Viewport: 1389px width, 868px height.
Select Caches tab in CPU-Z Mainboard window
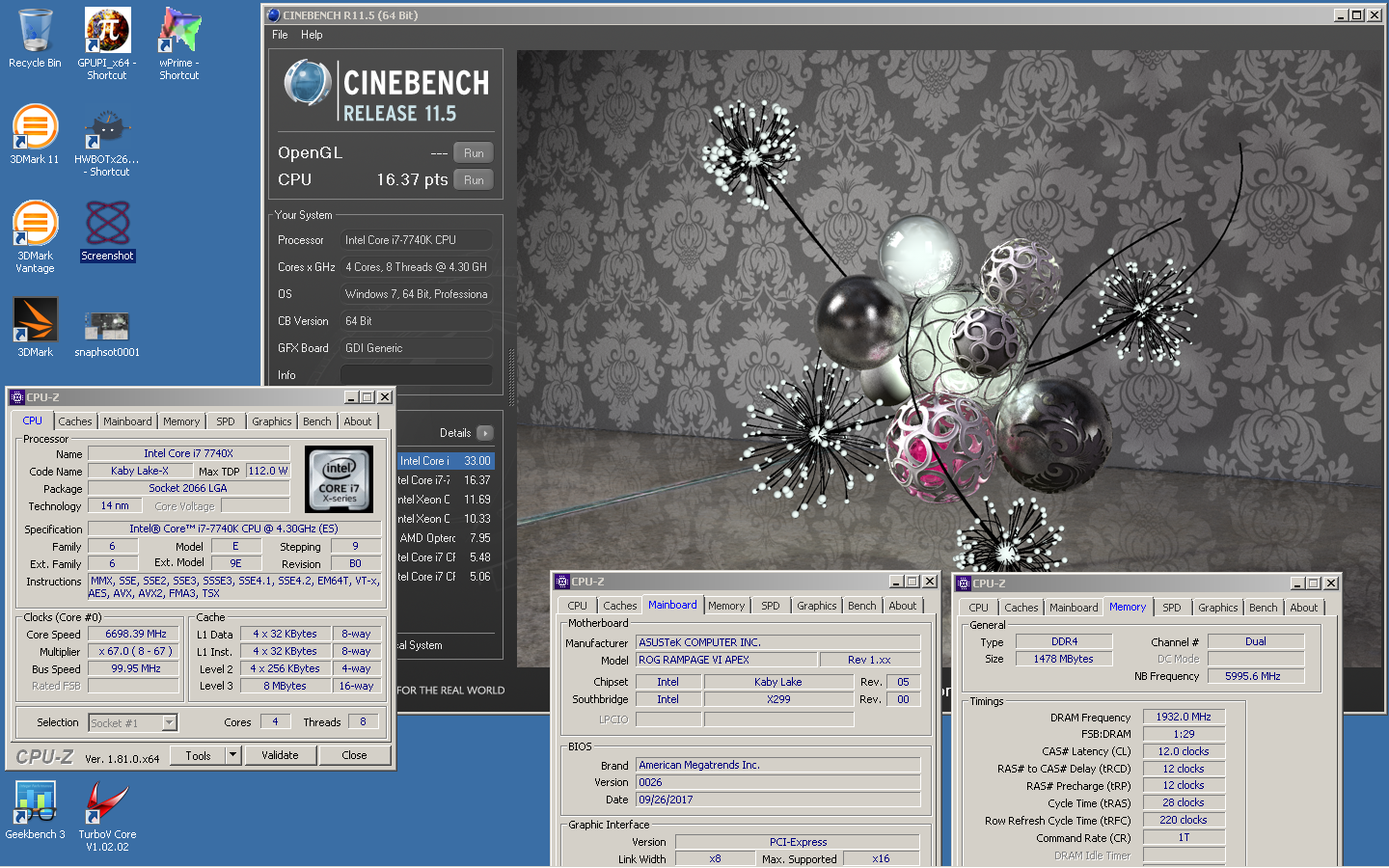[x=620, y=606]
